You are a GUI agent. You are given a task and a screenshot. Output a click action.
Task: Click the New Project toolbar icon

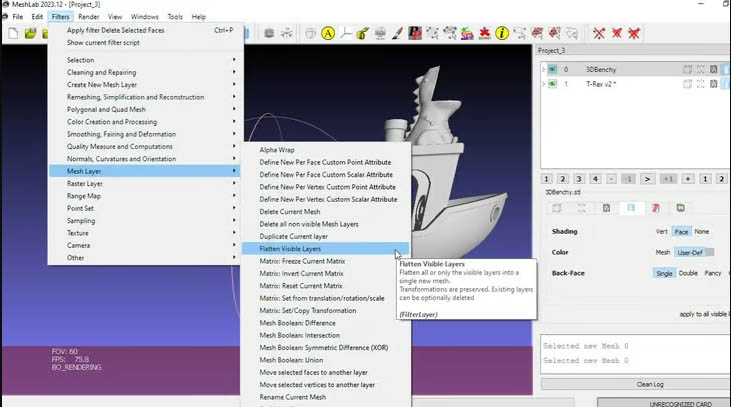(x=13, y=33)
